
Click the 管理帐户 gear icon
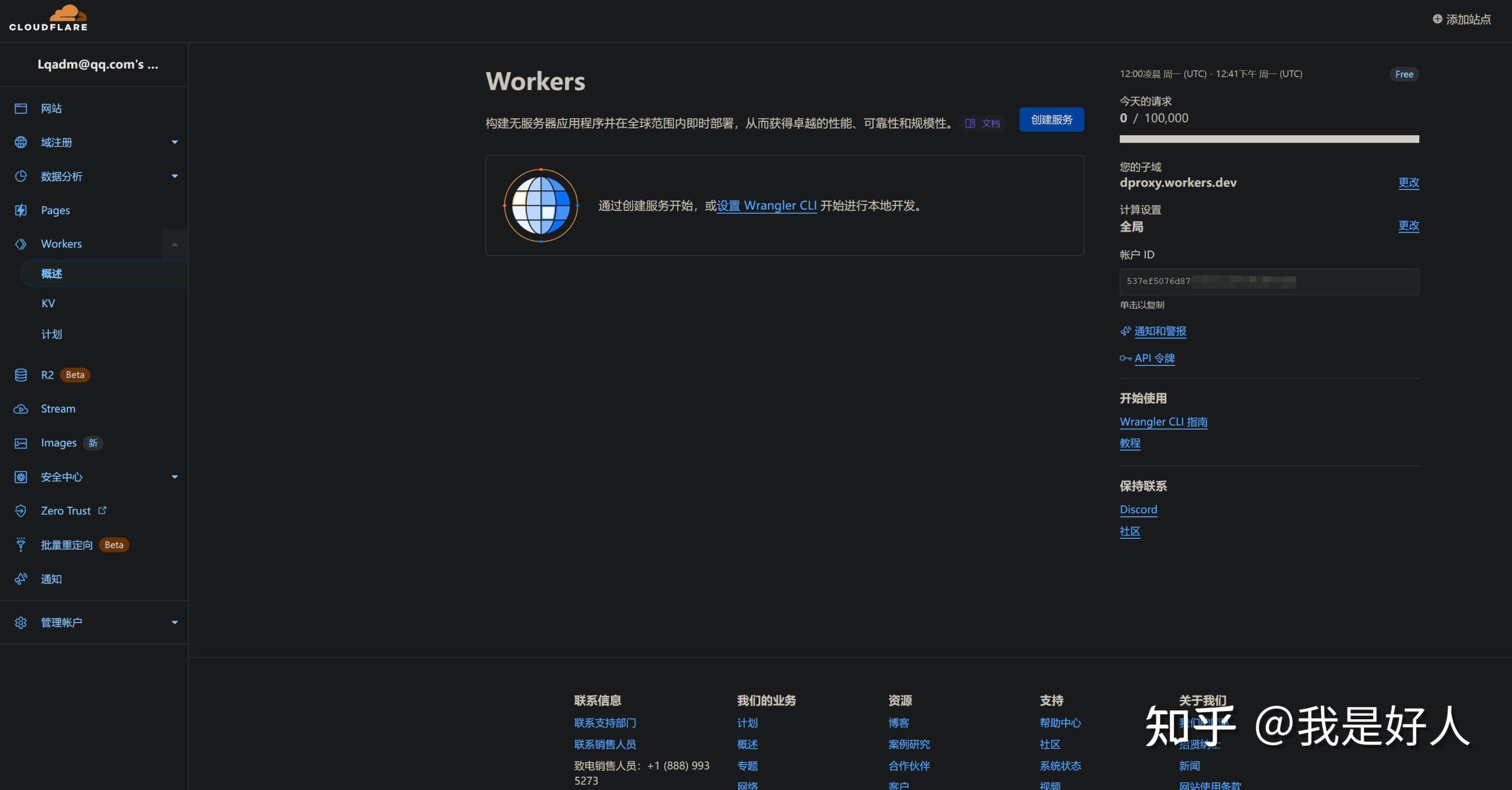coord(21,622)
